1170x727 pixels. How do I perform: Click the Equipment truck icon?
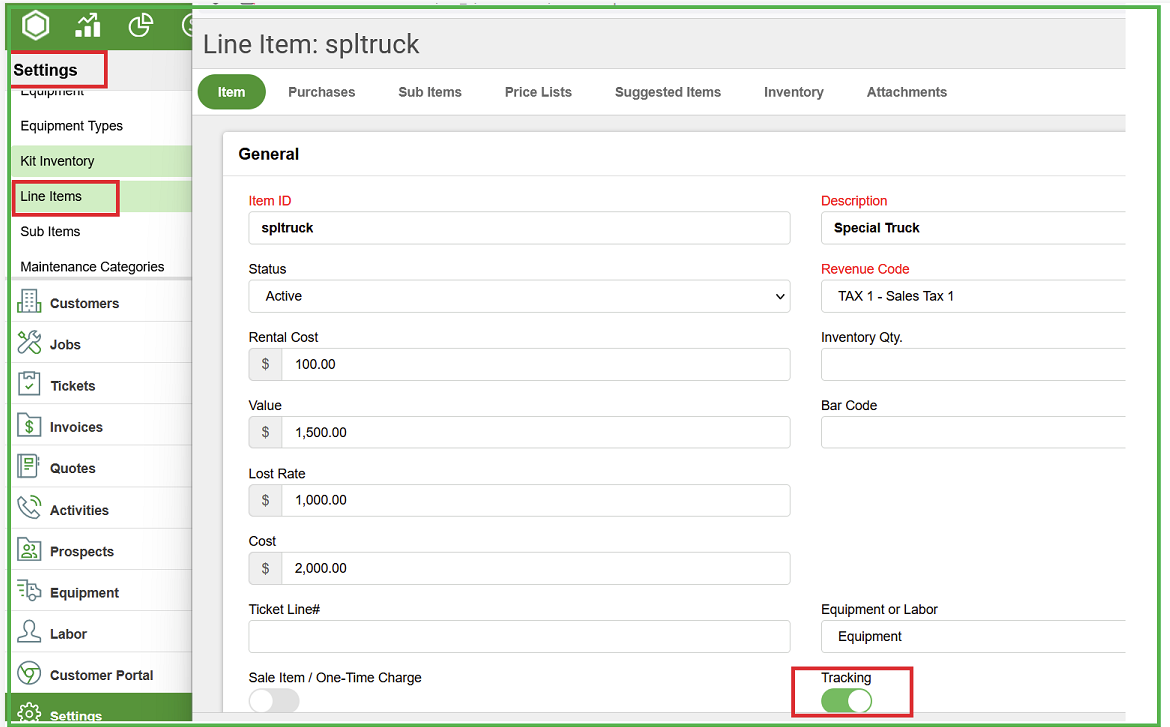[x=29, y=590]
